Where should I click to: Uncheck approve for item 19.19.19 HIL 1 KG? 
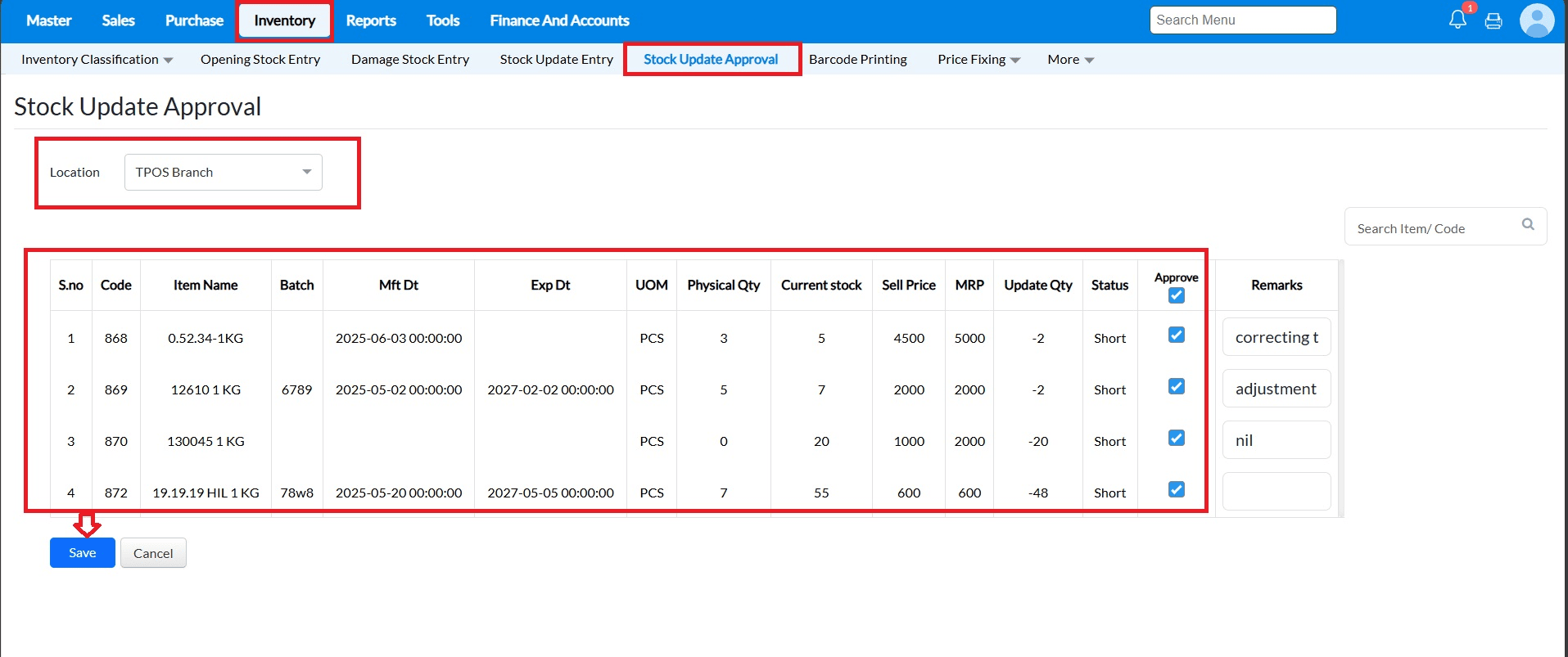pyautogui.click(x=1176, y=489)
